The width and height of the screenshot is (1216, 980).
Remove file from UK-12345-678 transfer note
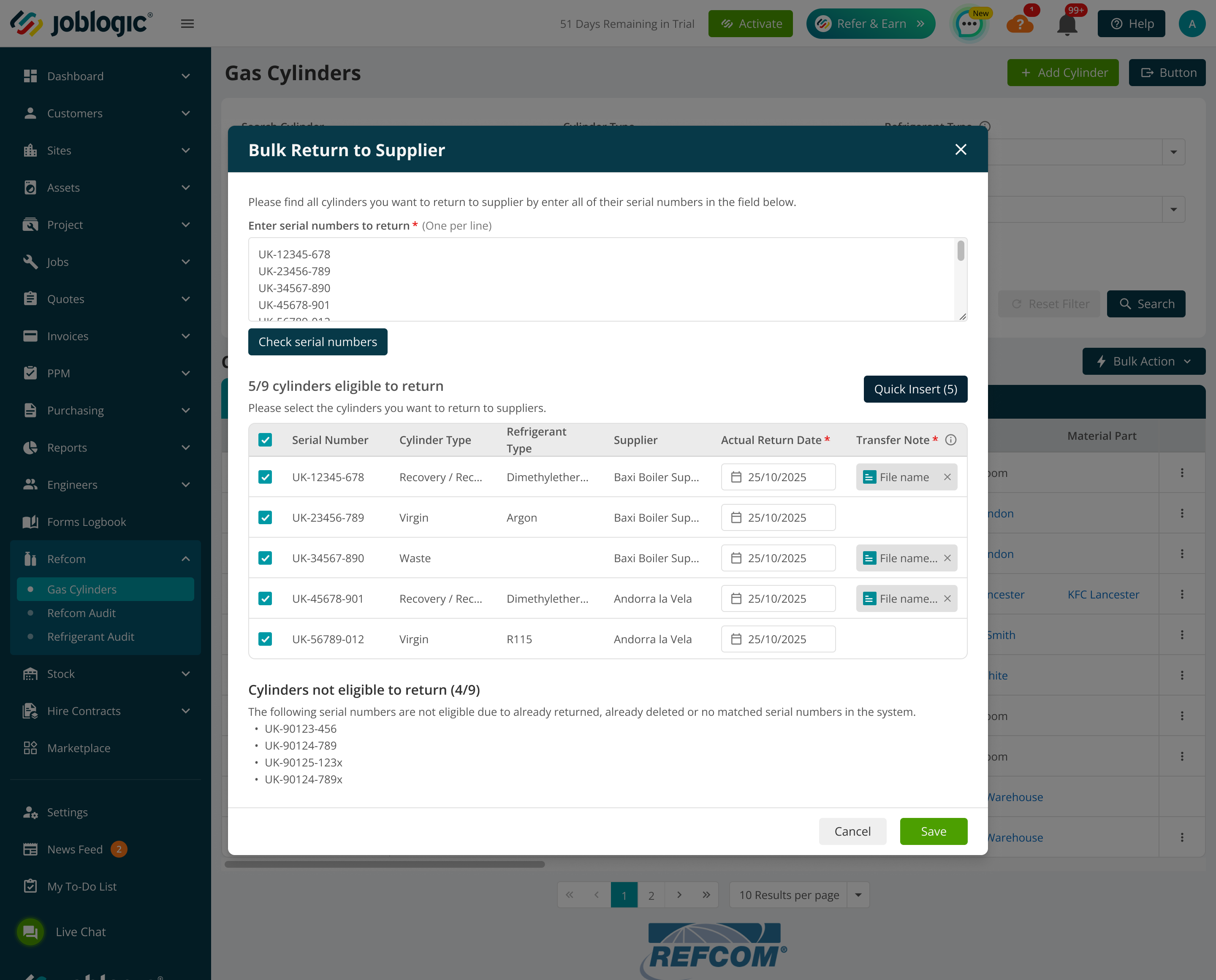tap(947, 477)
